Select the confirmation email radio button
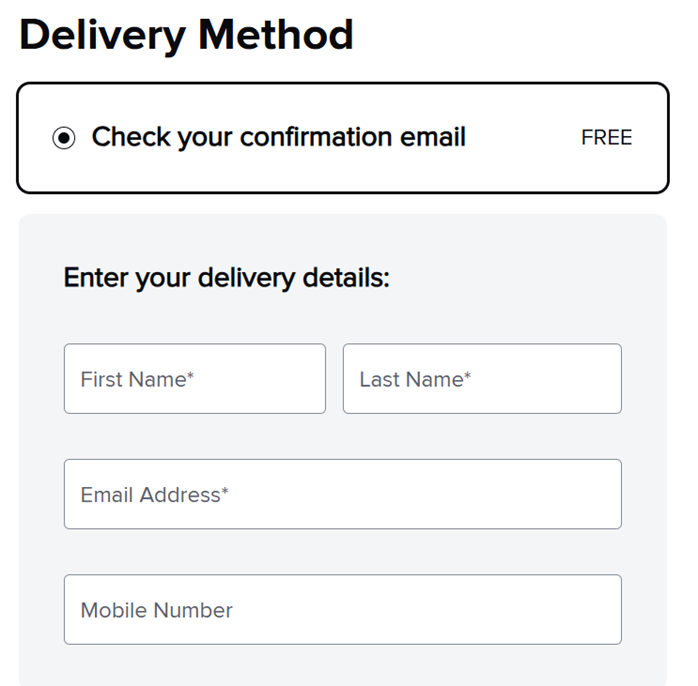 tap(64, 138)
